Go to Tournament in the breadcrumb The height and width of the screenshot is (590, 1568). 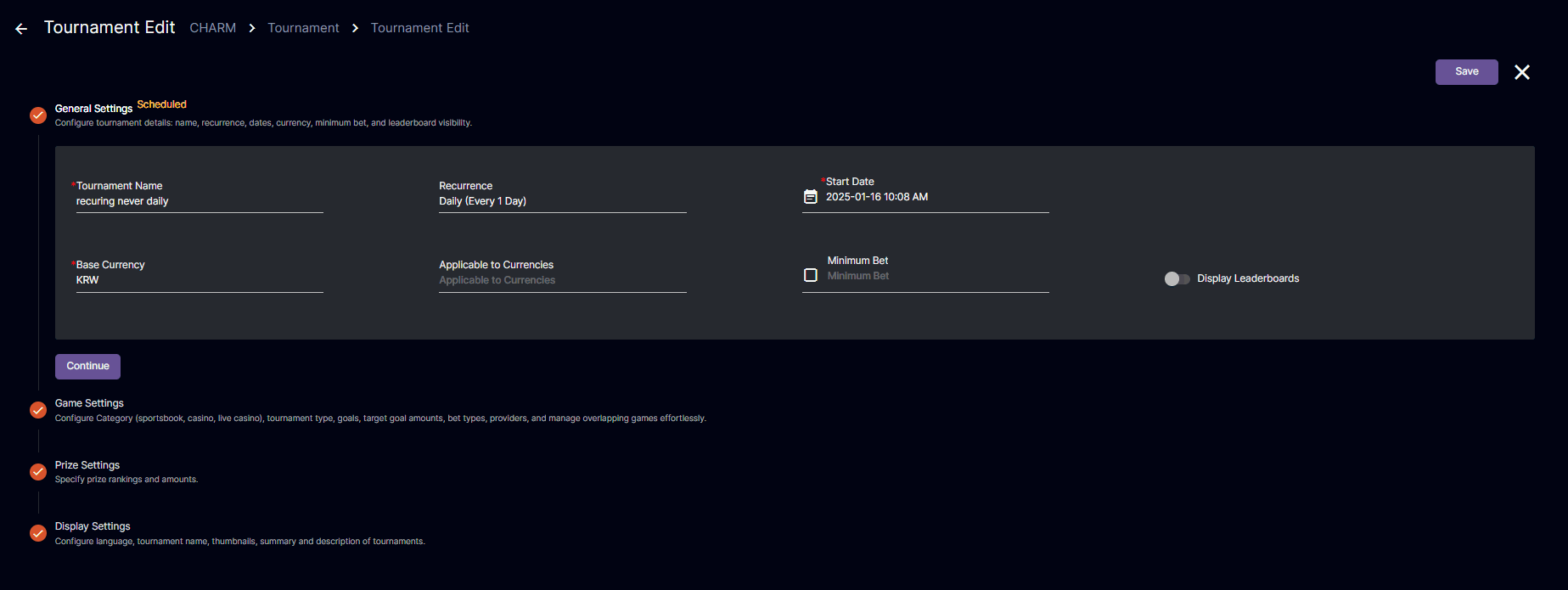click(x=303, y=28)
